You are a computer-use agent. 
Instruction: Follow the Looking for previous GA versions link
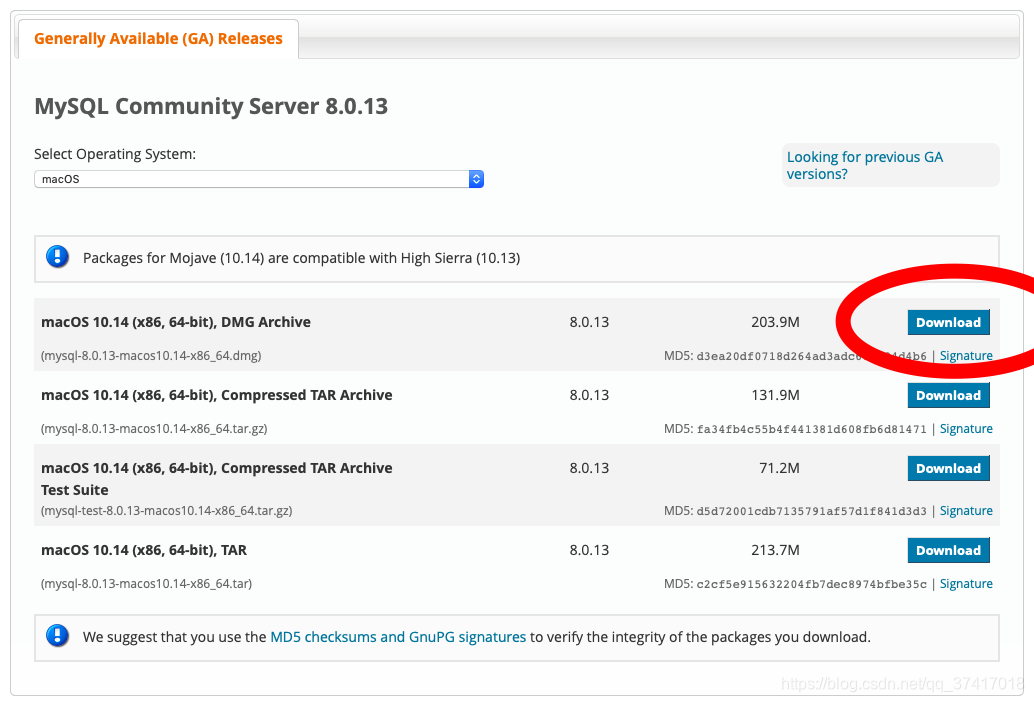(865, 165)
